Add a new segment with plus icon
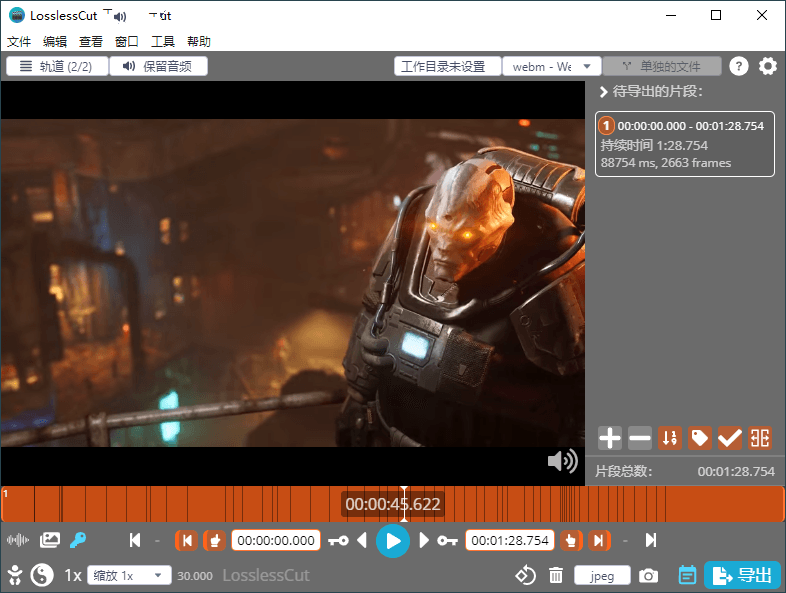786x593 pixels. [x=610, y=438]
